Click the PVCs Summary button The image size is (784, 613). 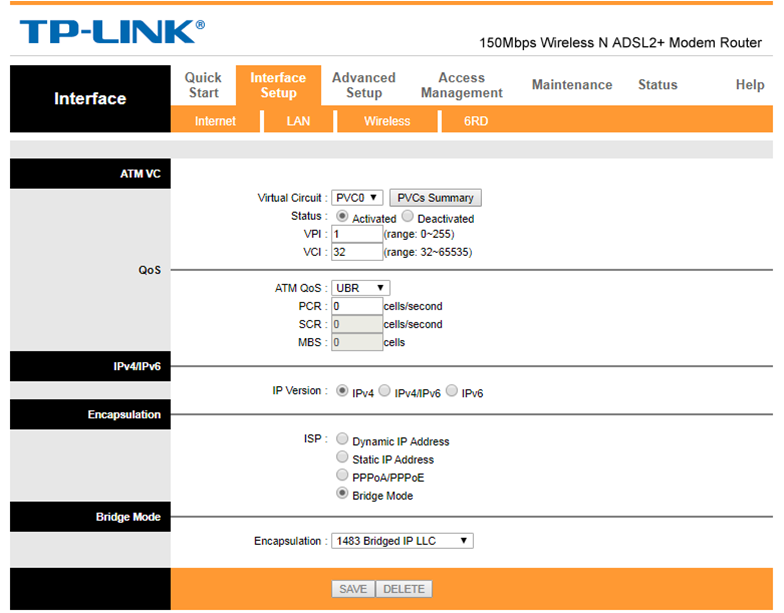[435, 198]
